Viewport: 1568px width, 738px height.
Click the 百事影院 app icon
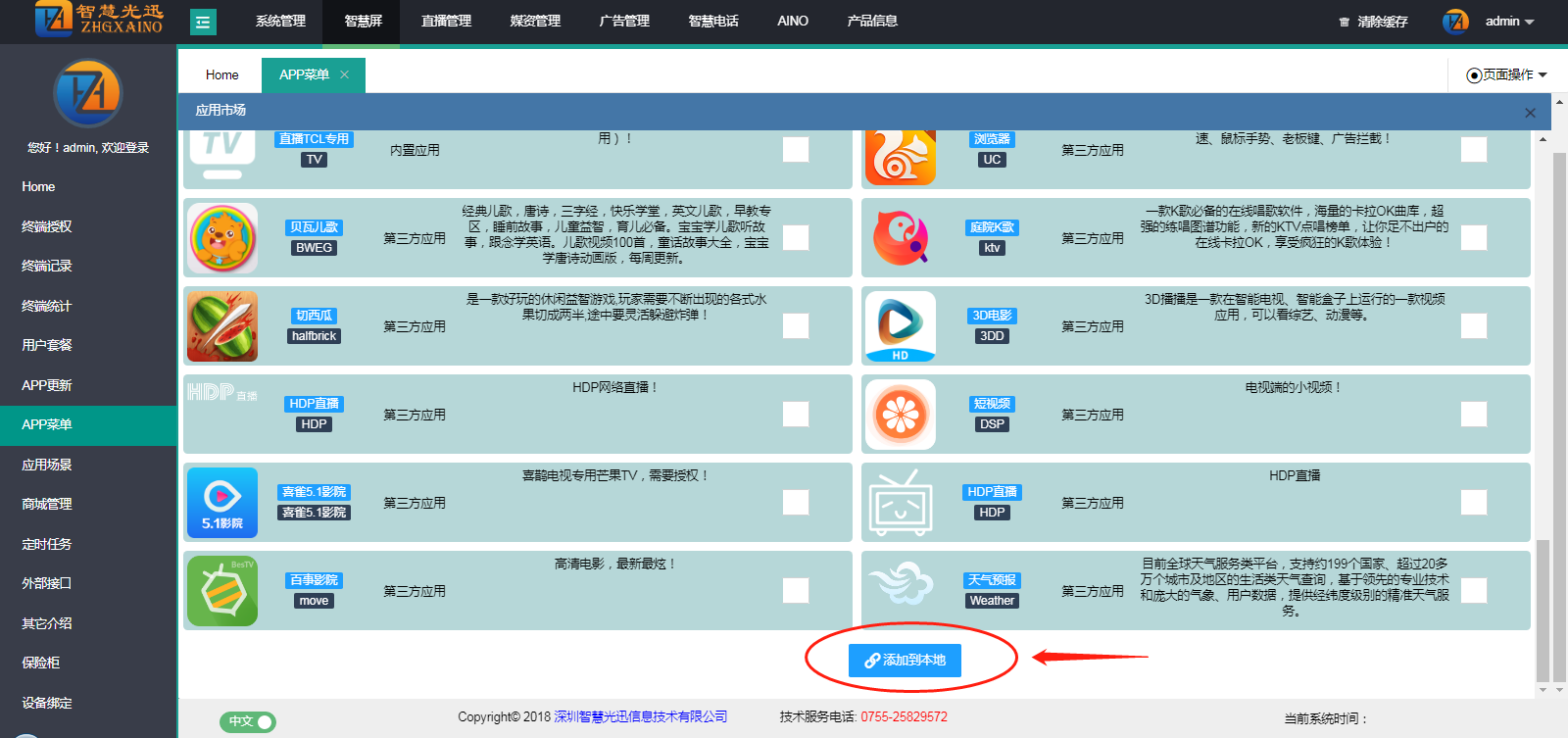[222, 591]
